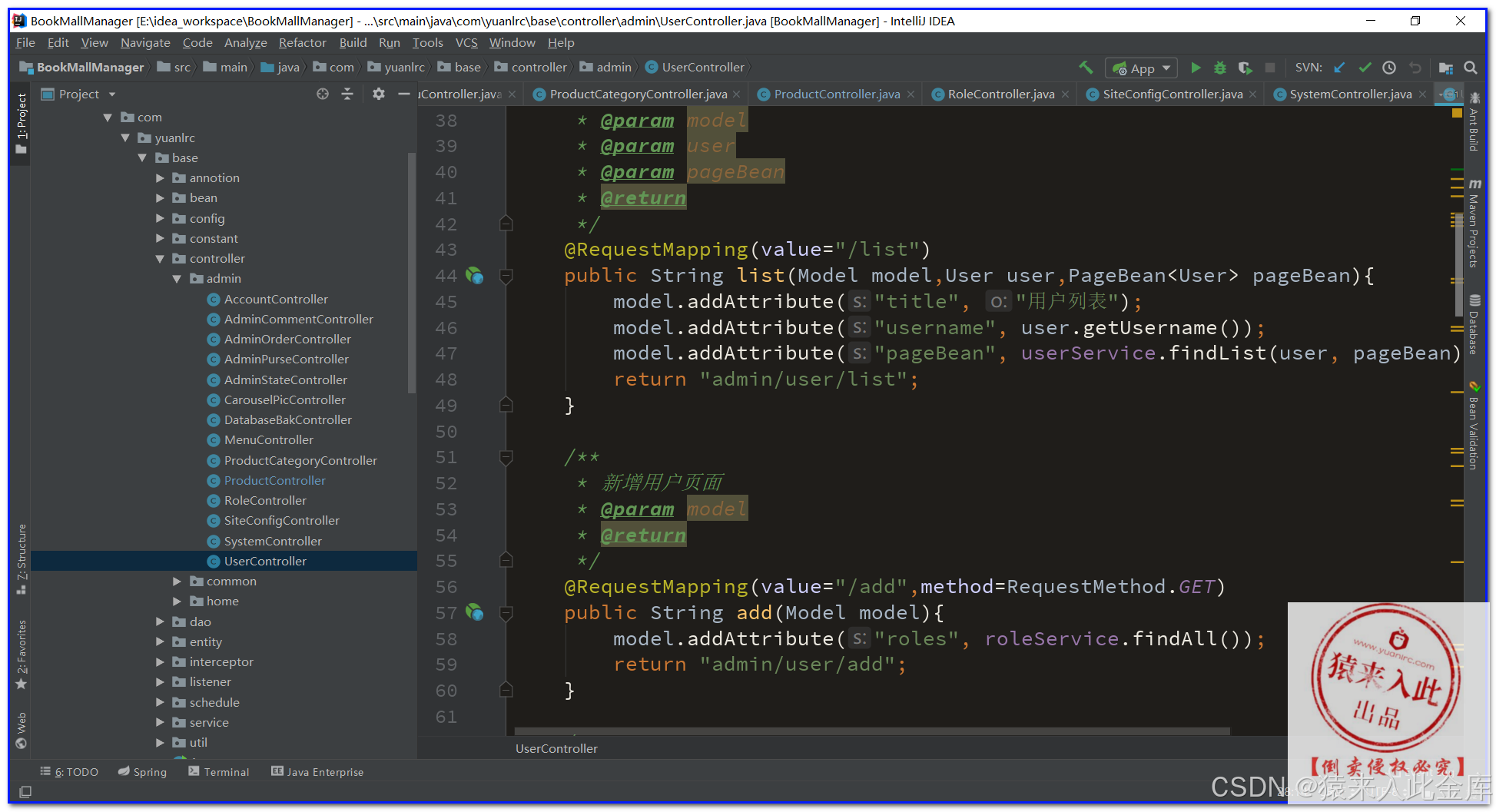Show hidden editor tabs dropdown

pos(1450,94)
